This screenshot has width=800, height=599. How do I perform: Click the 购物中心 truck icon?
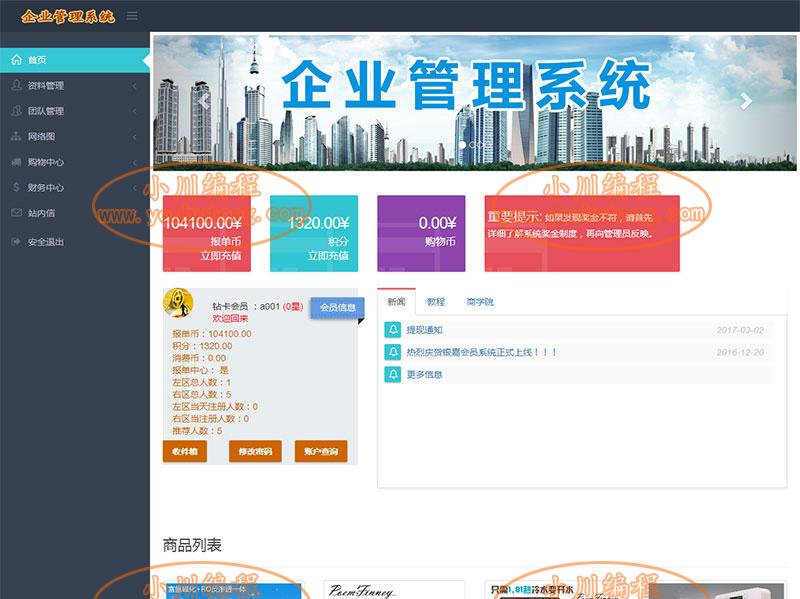pos(16,162)
